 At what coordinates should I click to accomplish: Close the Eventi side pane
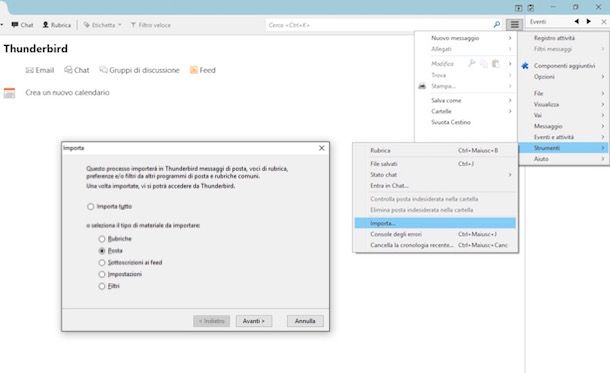click(604, 22)
